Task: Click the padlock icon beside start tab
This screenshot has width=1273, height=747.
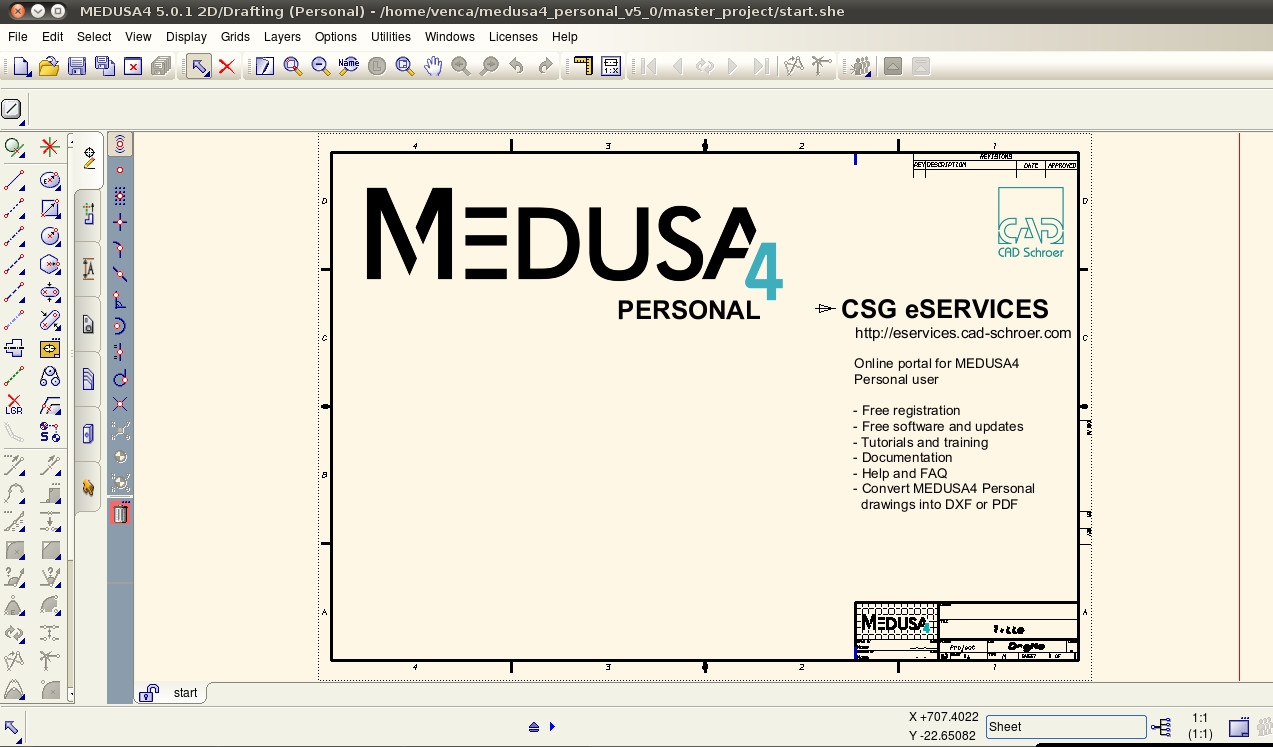Action: tap(149, 692)
